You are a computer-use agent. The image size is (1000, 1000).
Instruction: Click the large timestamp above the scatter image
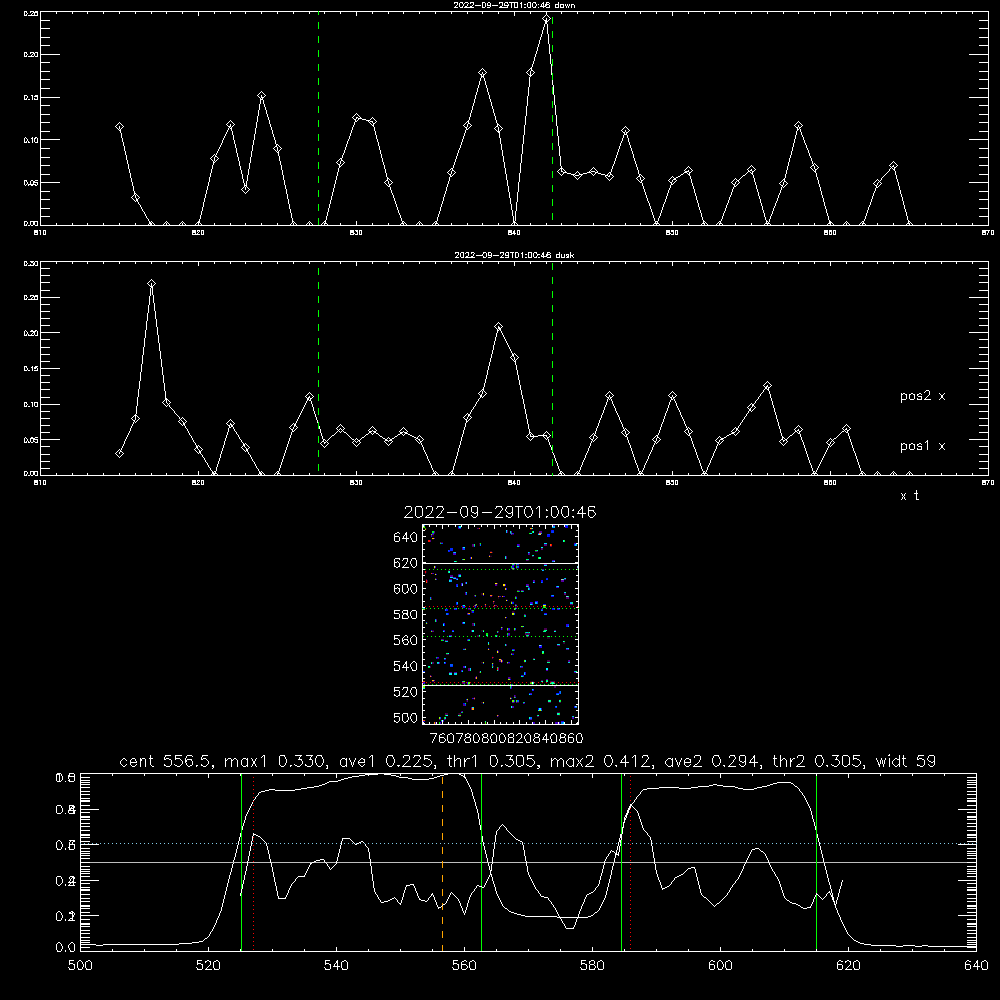[500, 512]
